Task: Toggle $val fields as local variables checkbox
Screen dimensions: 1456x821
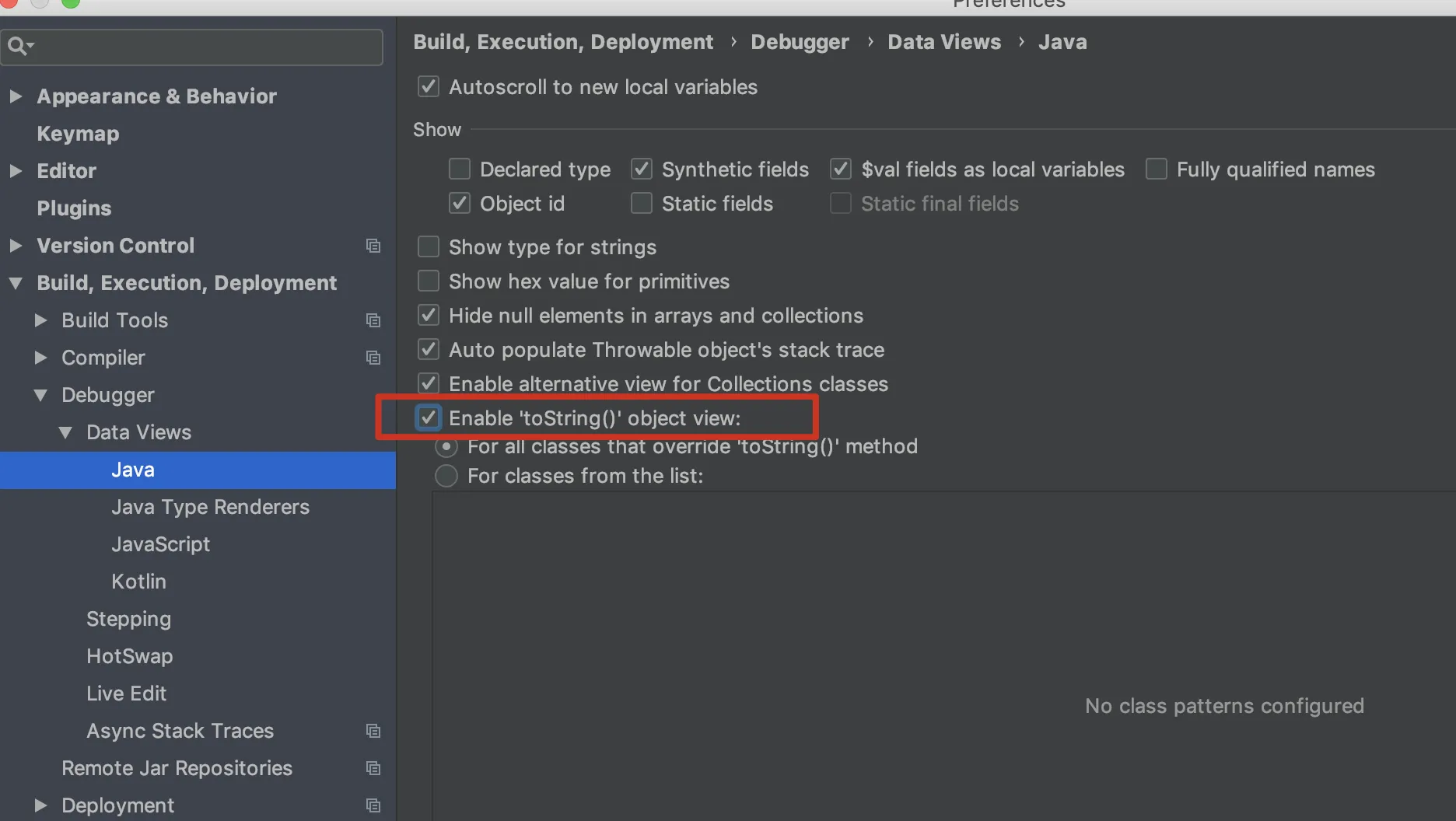Action: (841, 169)
